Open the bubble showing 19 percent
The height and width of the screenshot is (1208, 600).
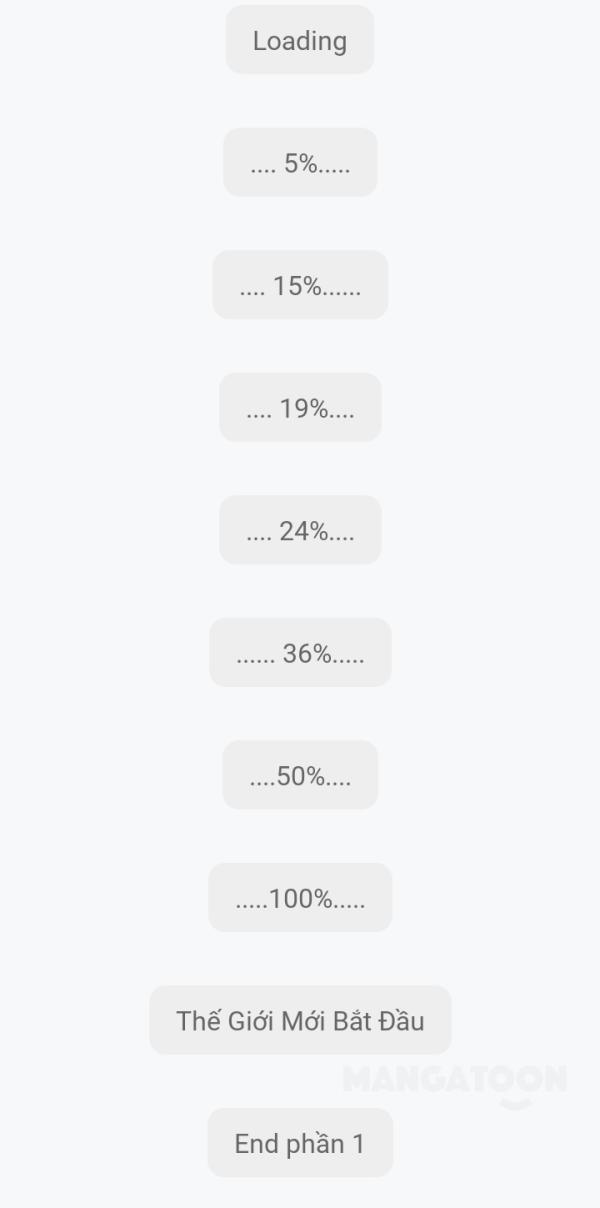click(x=300, y=408)
